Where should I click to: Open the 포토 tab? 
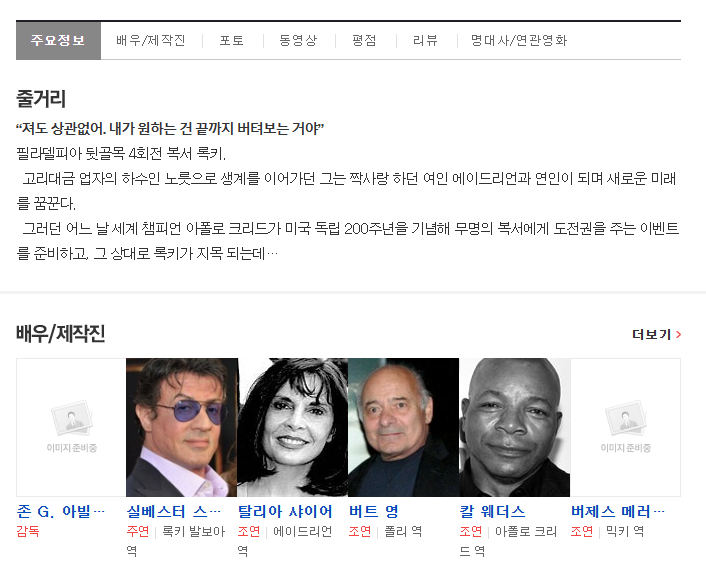(x=232, y=41)
